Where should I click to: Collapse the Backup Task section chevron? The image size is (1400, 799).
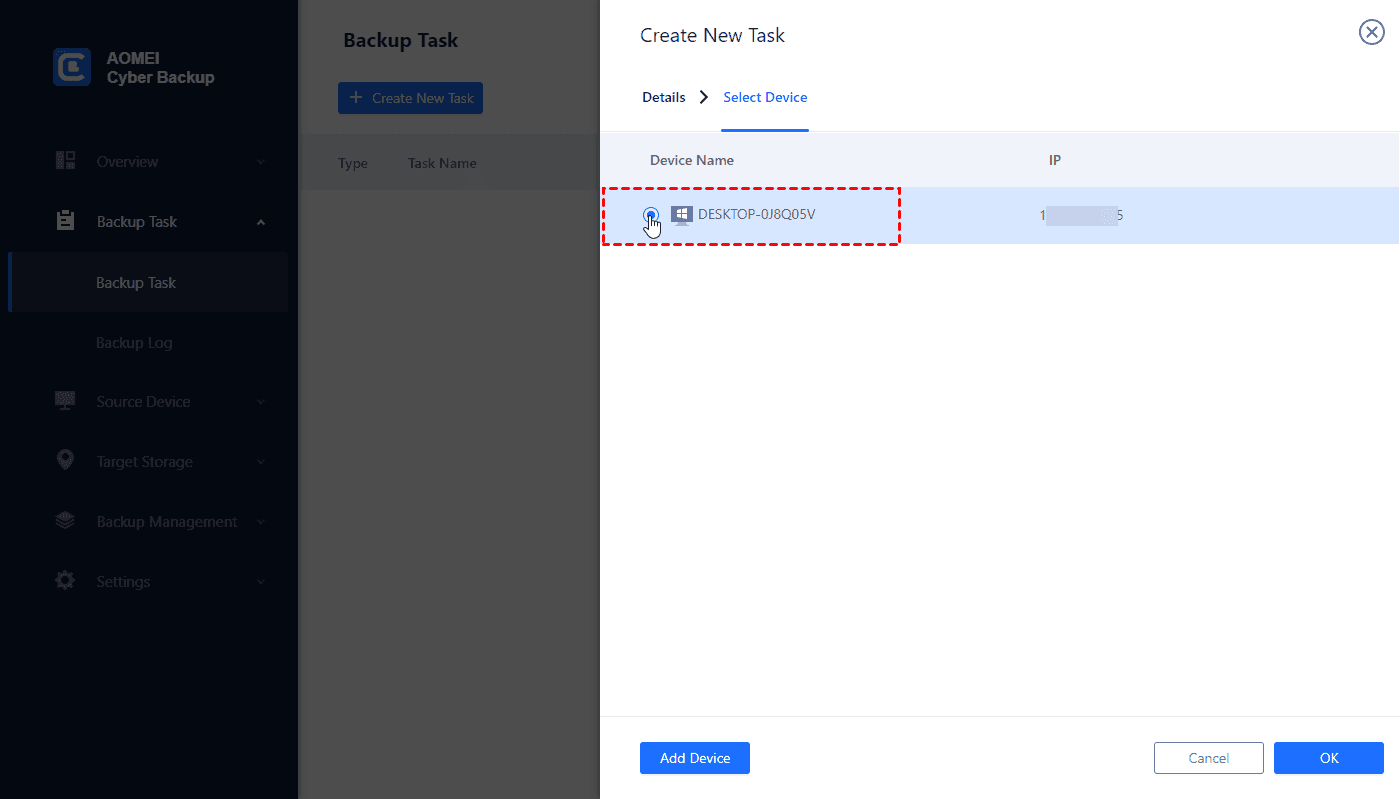[261, 222]
